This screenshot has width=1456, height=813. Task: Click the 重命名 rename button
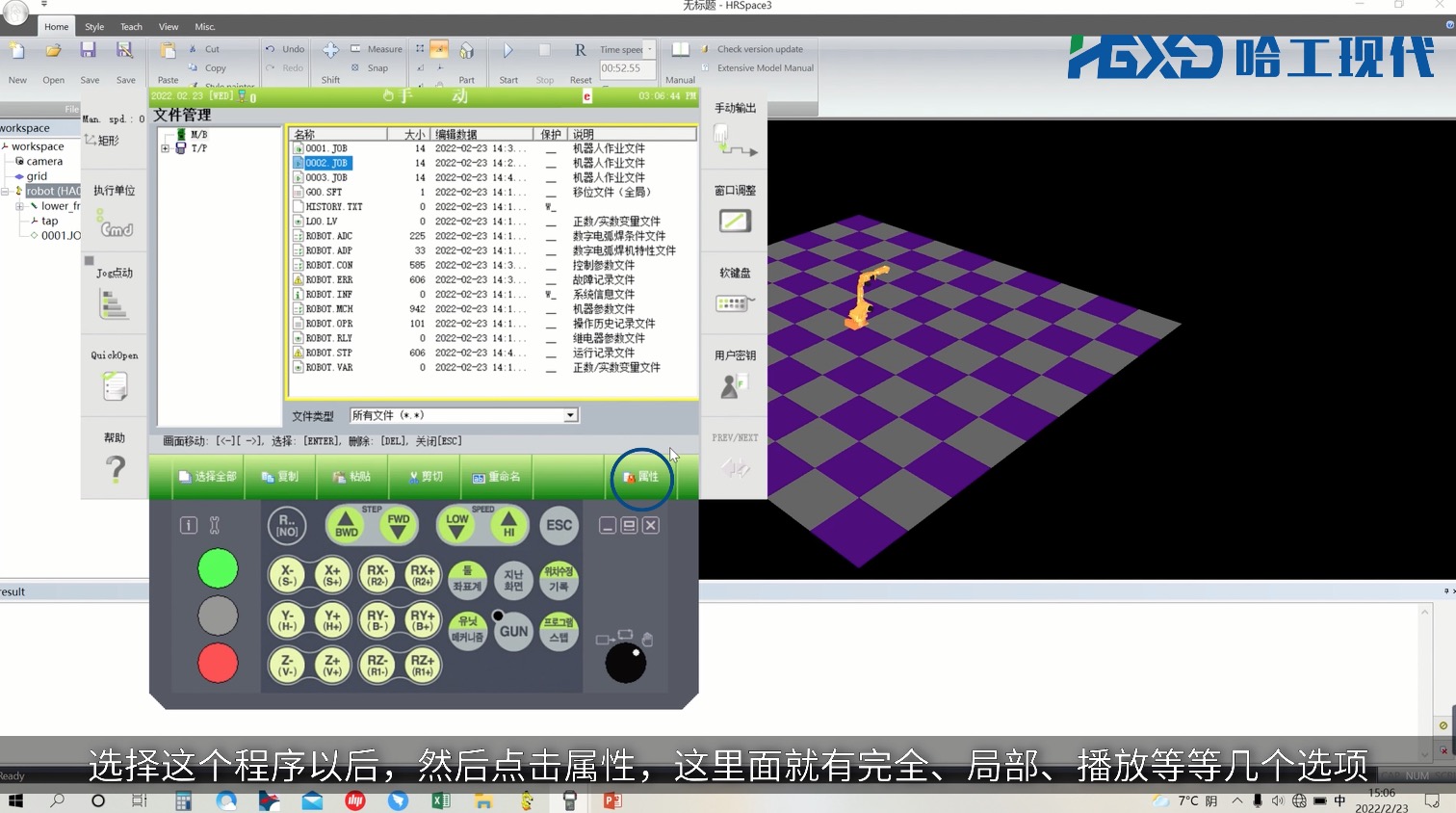(x=496, y=477)
